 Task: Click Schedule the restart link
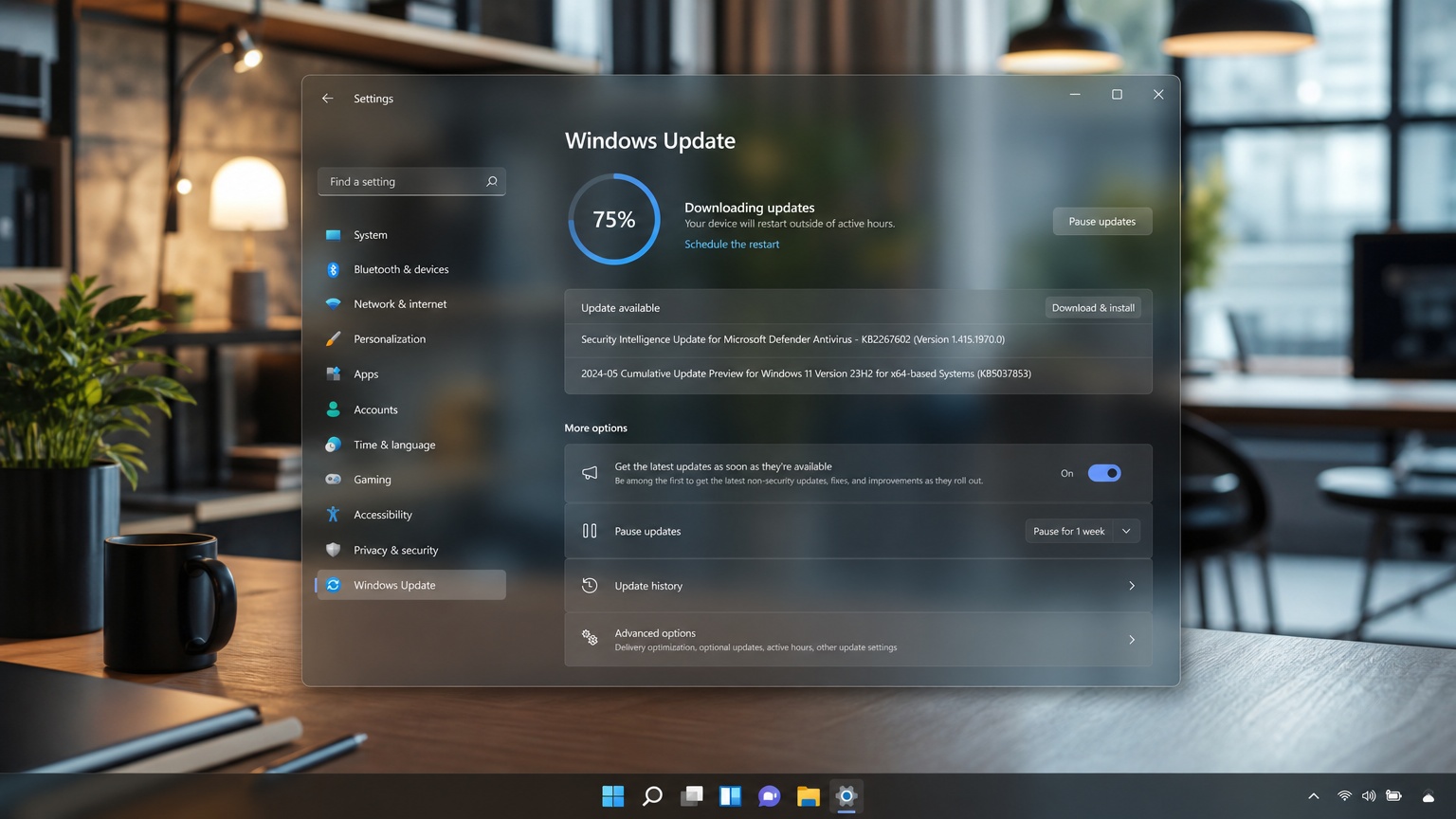coord(732,245)
